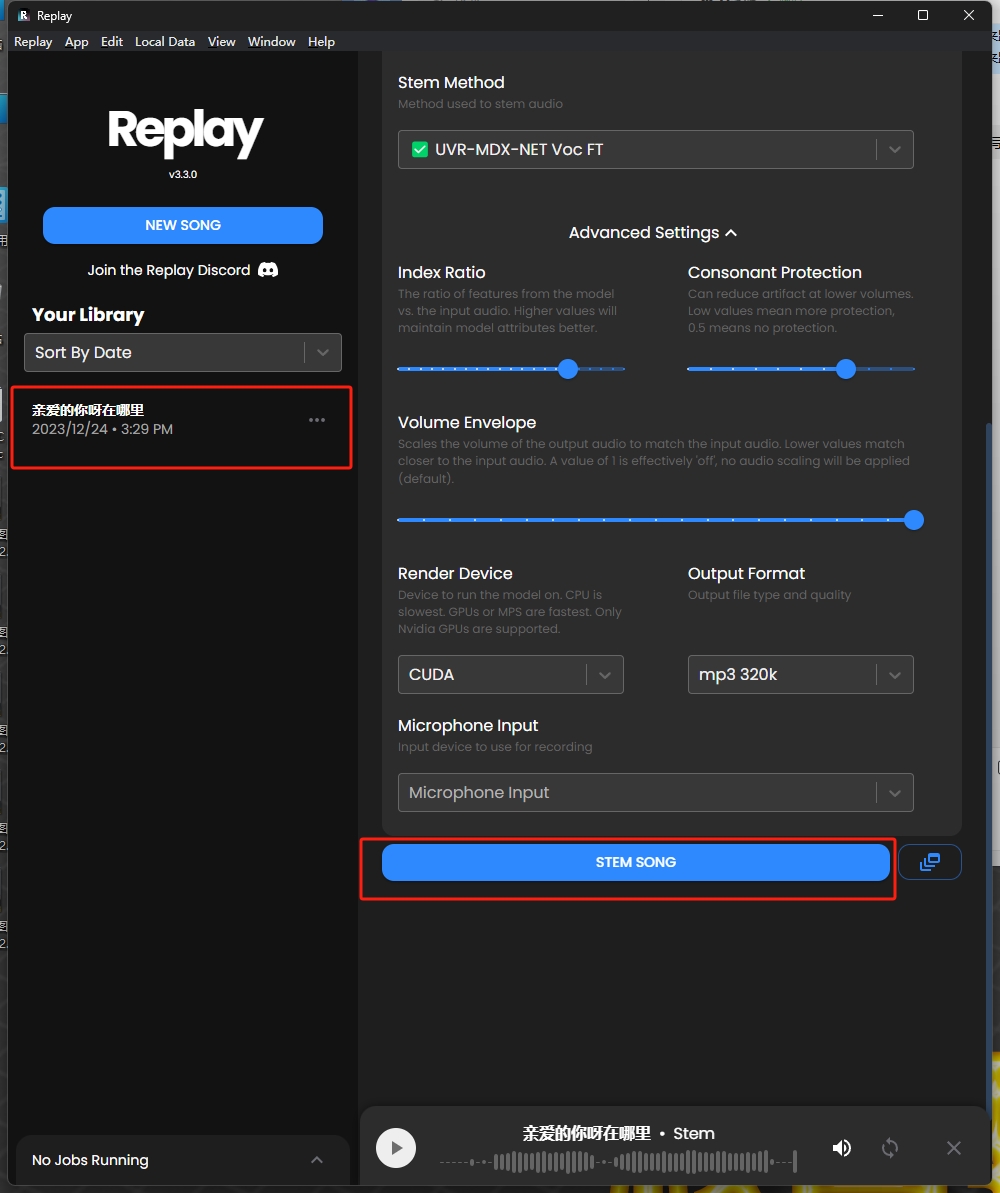Open the Output Format mp3 320k dropdown
This screenshot has width=1000, height=1193.
click(x=801, y=674)
